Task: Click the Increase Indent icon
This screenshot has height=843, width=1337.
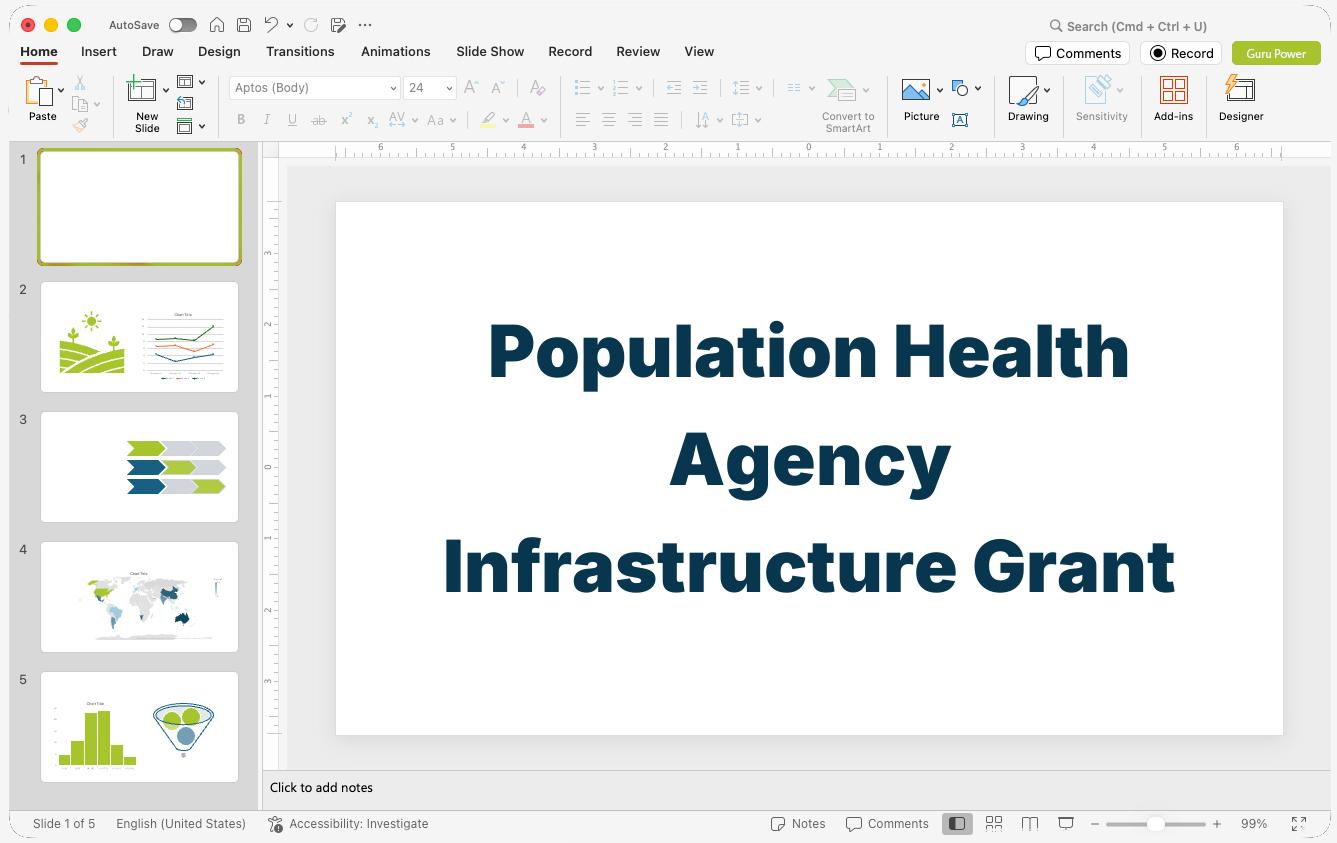Action: tap(700, 88)
